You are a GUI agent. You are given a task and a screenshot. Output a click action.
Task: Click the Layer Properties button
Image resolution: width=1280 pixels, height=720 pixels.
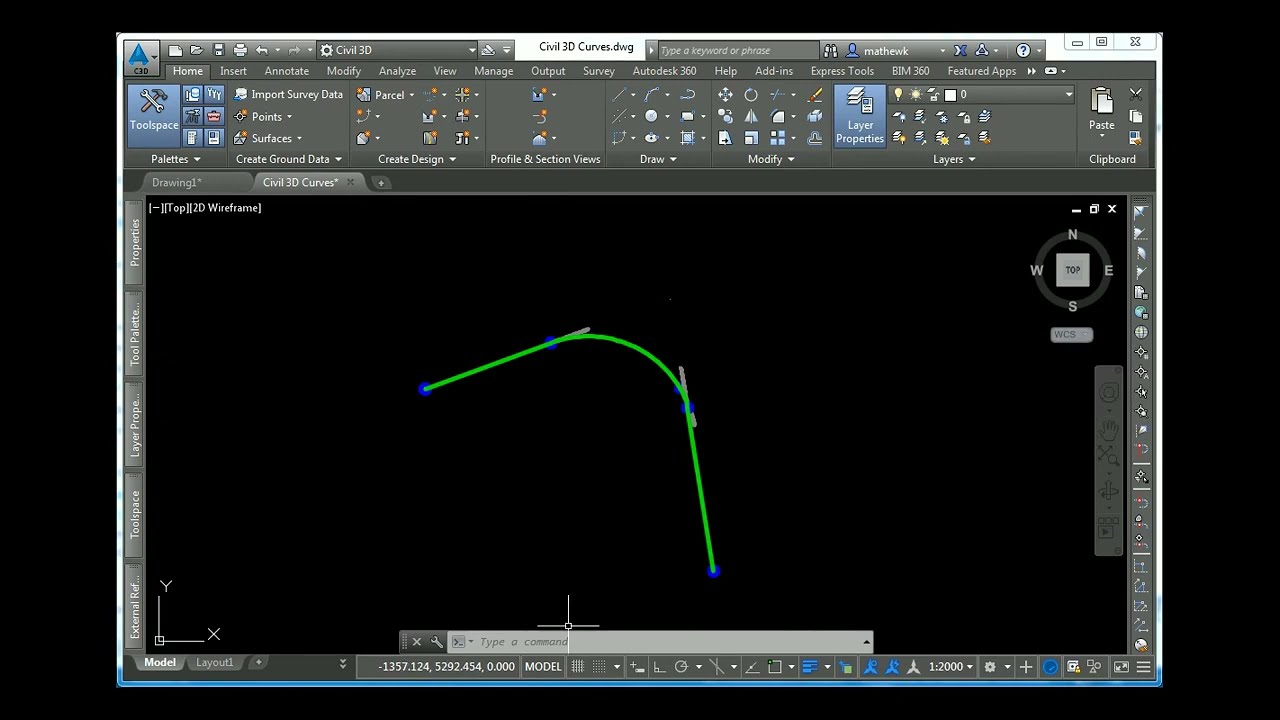[x=860, y=116]
